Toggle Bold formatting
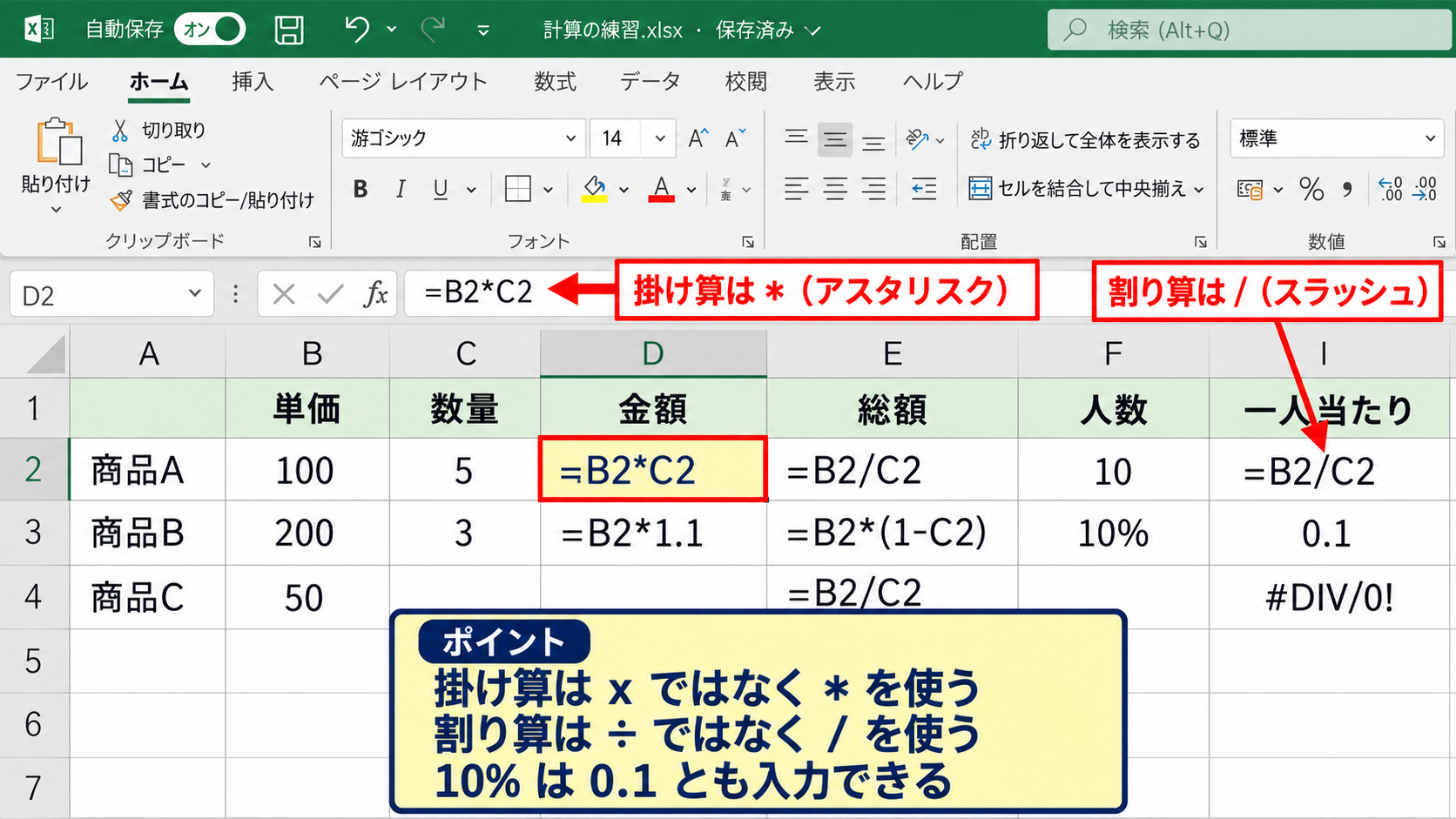Image resolution: width=1456 pixels, height=819 pixels. coord(361,189)
